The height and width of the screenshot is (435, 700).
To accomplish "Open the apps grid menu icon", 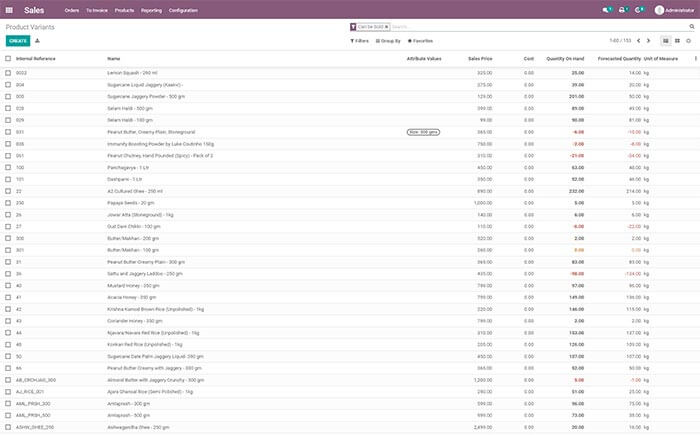I will point(9,10).
